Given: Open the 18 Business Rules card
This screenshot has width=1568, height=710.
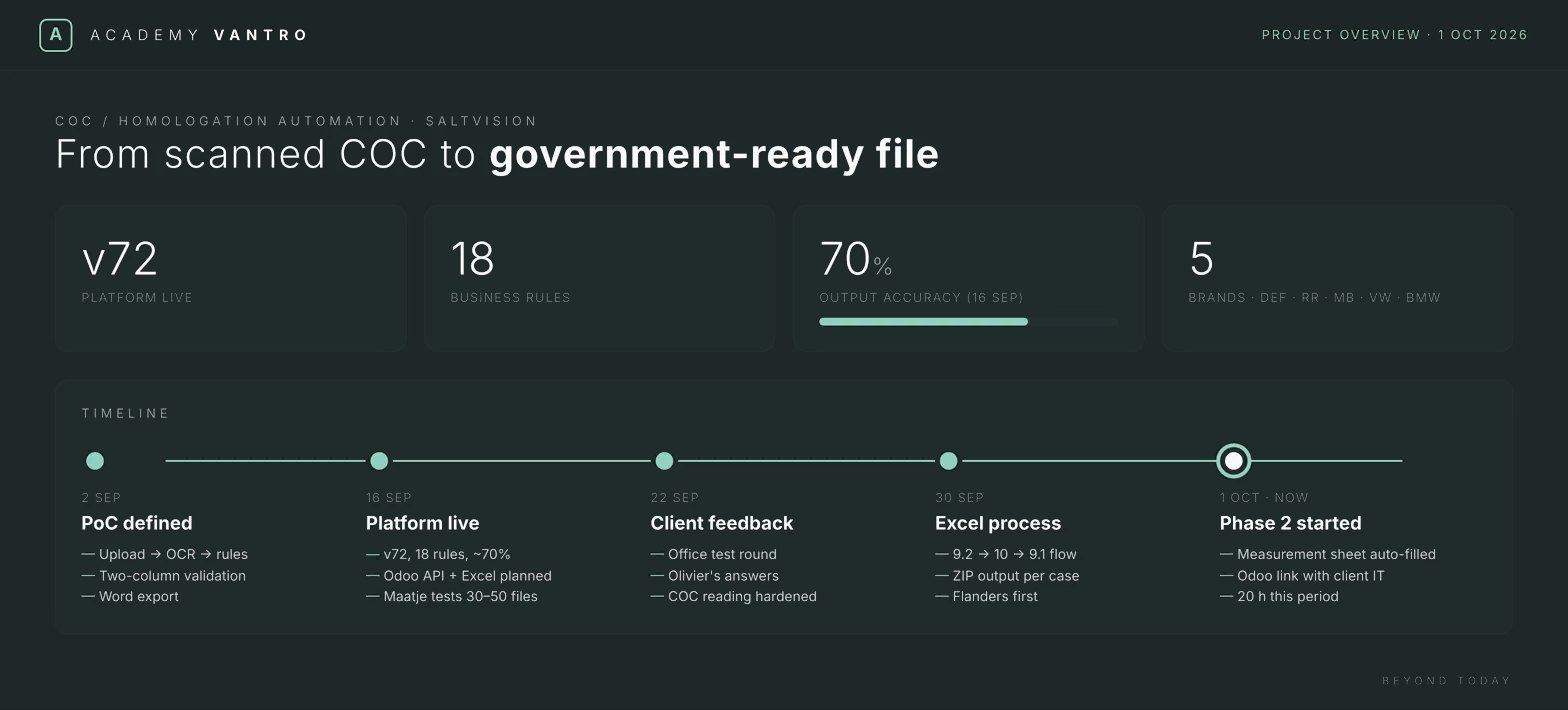Looking at the screenshot, I should [600, 278].
